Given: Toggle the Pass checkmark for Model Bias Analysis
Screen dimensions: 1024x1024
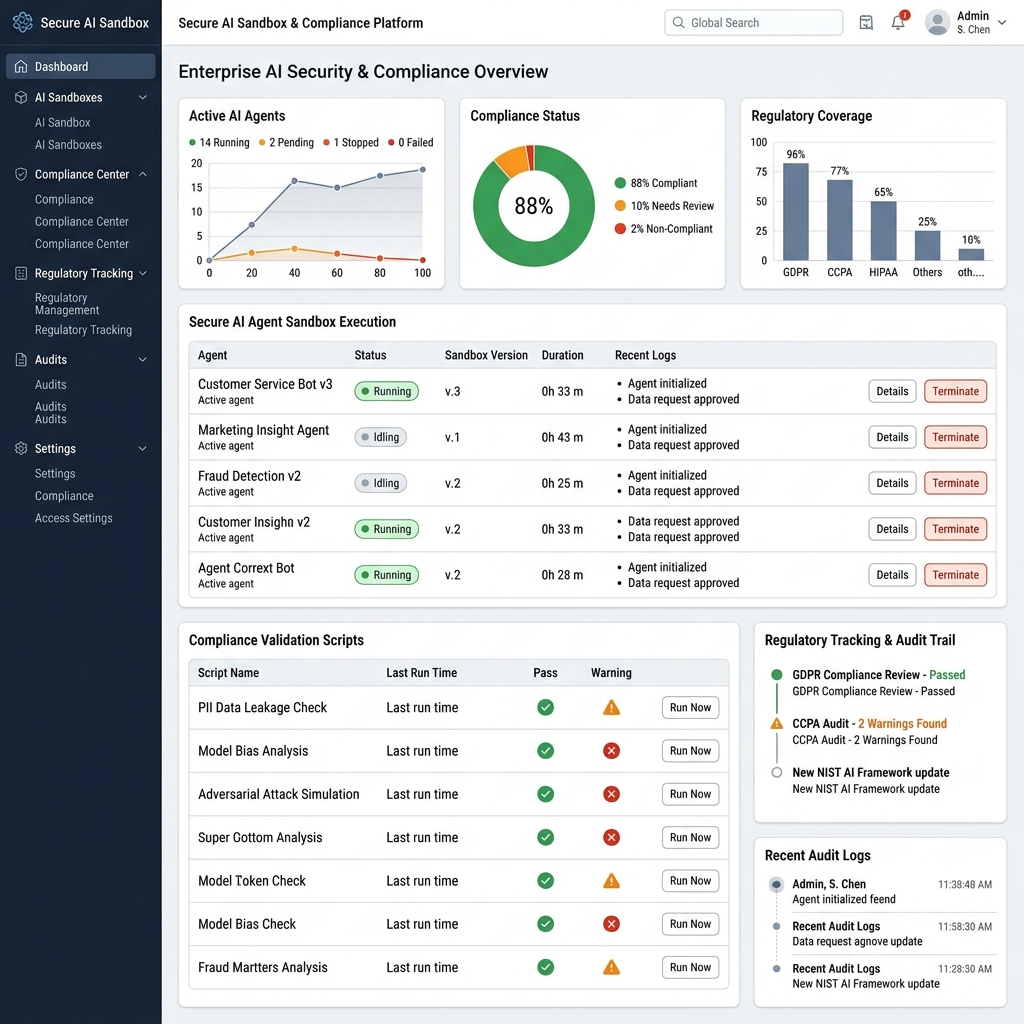Looking at the screenshot, I should tap(545, 750).
